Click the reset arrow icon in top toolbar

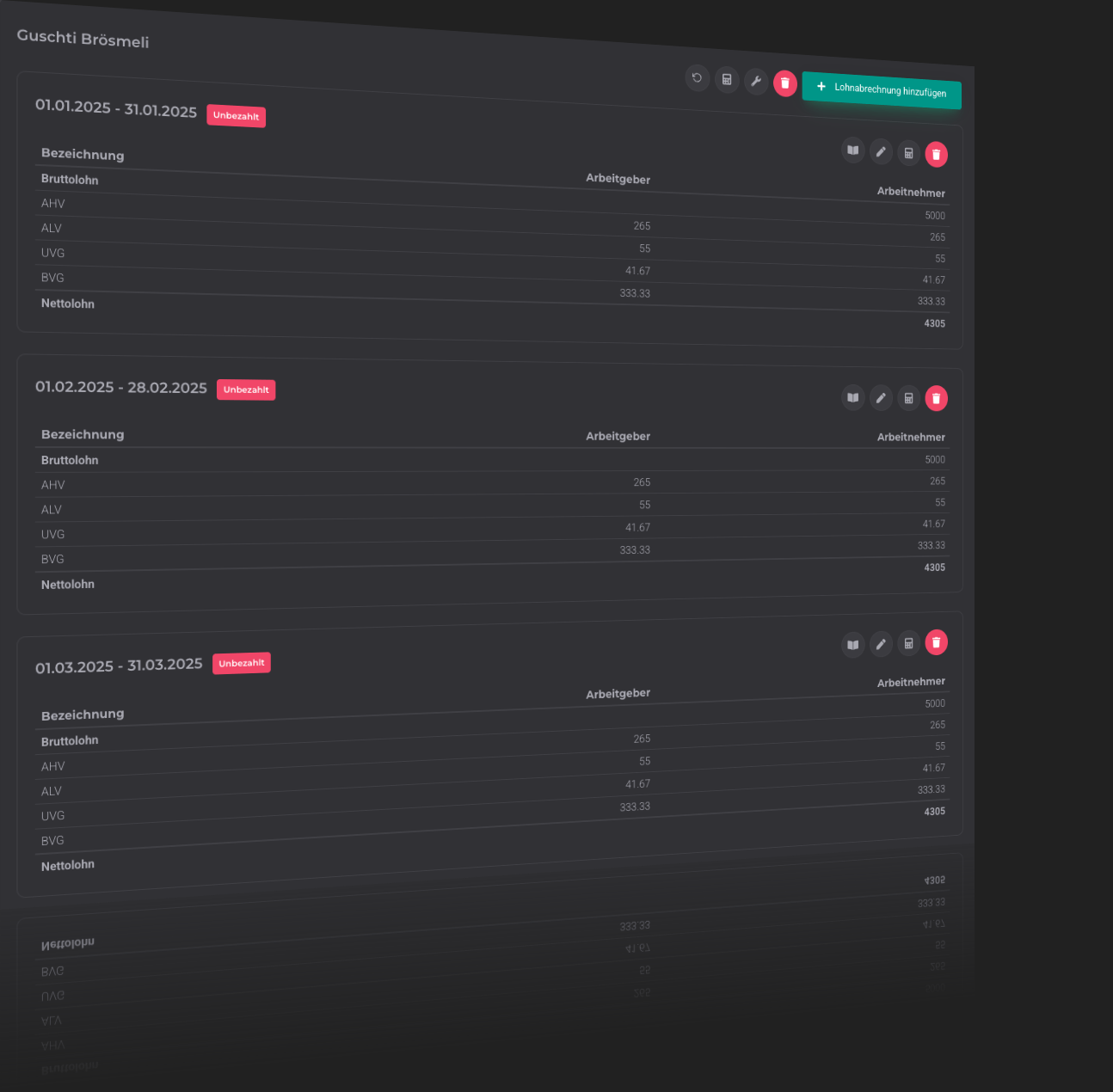697,78
